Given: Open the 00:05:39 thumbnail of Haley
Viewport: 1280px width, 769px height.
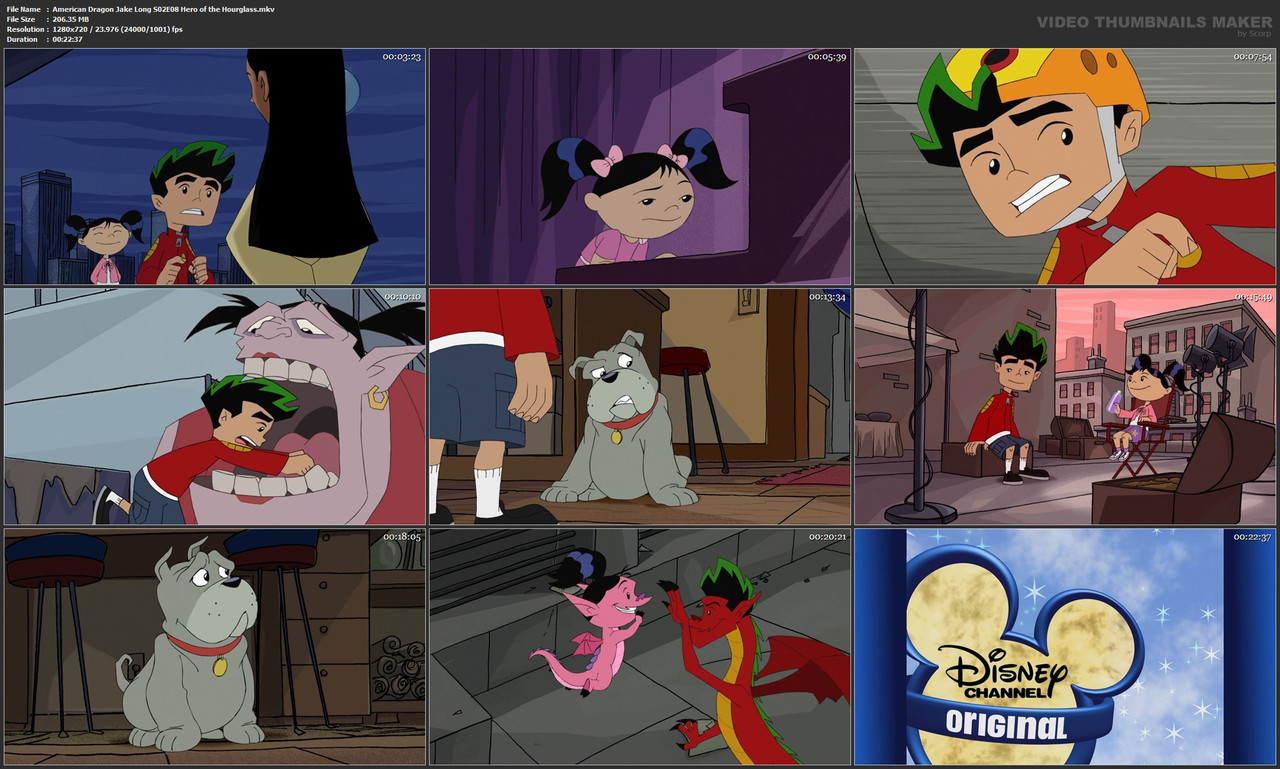Looking at the screenshot, I should click(639, 166).
